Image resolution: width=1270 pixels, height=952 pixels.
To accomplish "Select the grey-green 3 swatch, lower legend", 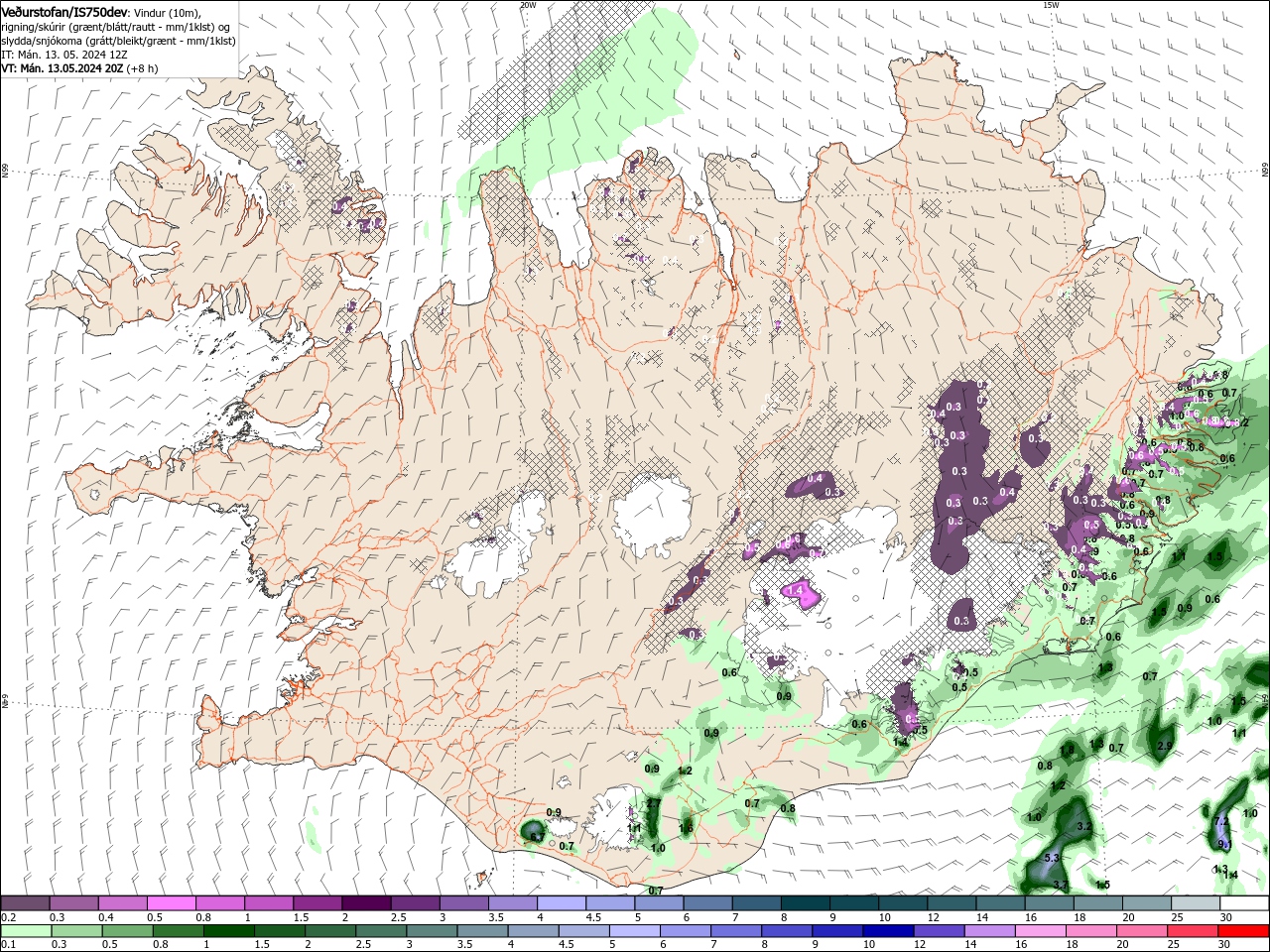I will pyautogui.click(x=431, y=931).
